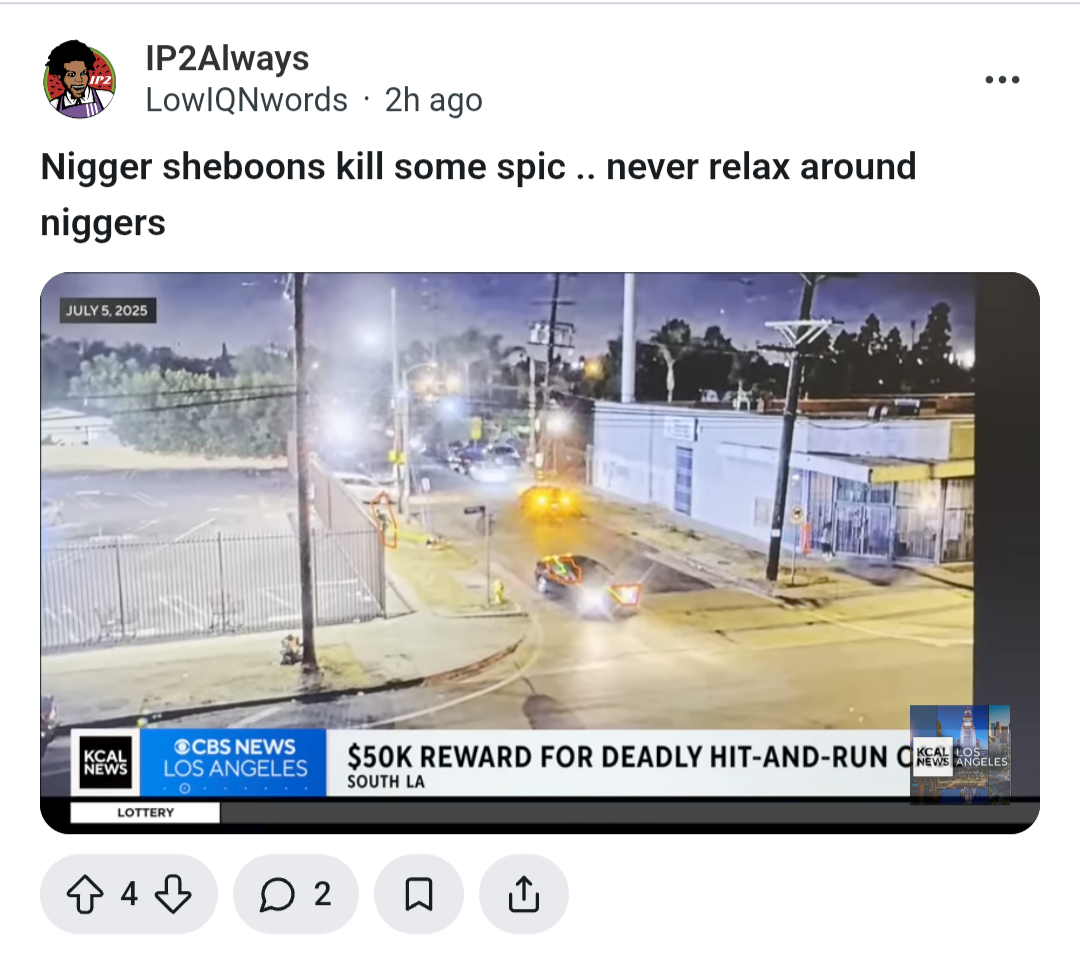Play the KCAL News video thumbnail
This screenshot has width=1080, height=974.
coord(540,552)
